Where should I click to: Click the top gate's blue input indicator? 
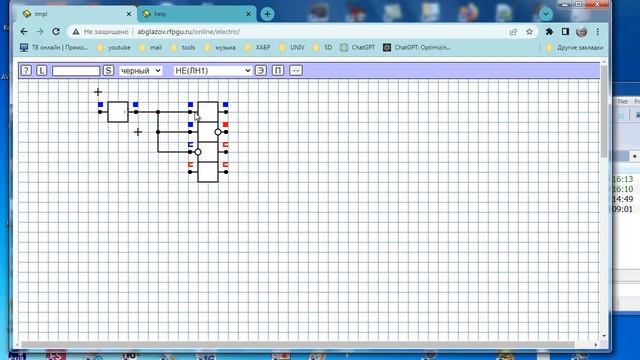[x=190, y=105]
